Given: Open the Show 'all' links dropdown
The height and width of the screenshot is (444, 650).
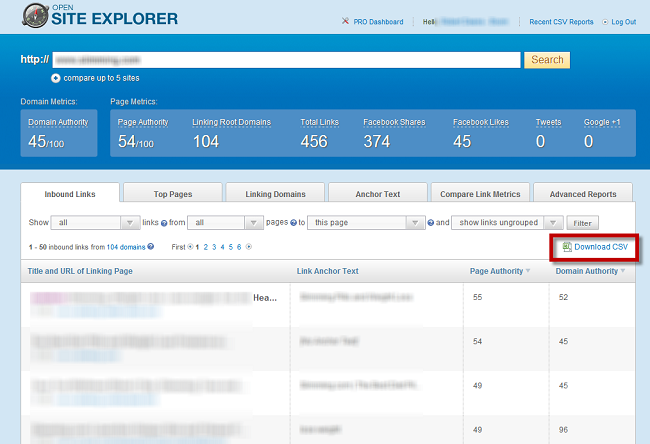Looking at the screenshot, I should coord(95,223).
